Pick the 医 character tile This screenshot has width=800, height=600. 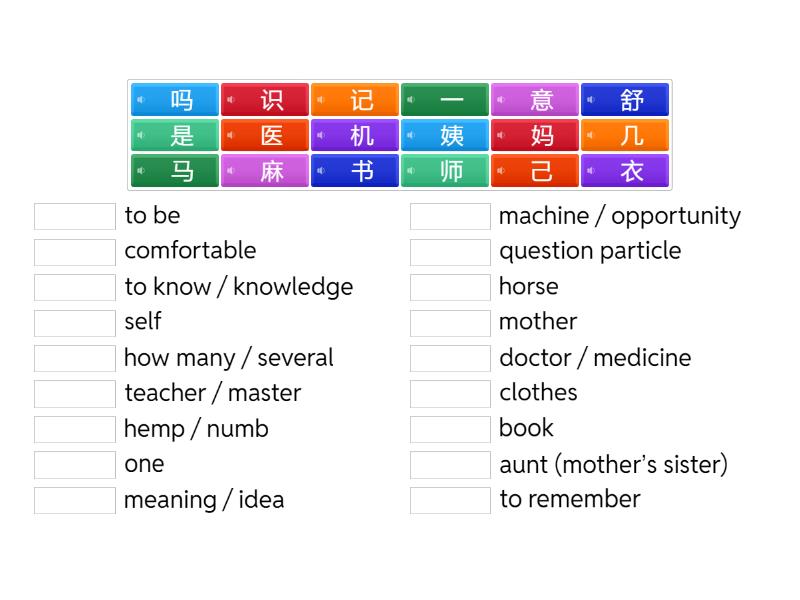(x=271, y=135)
